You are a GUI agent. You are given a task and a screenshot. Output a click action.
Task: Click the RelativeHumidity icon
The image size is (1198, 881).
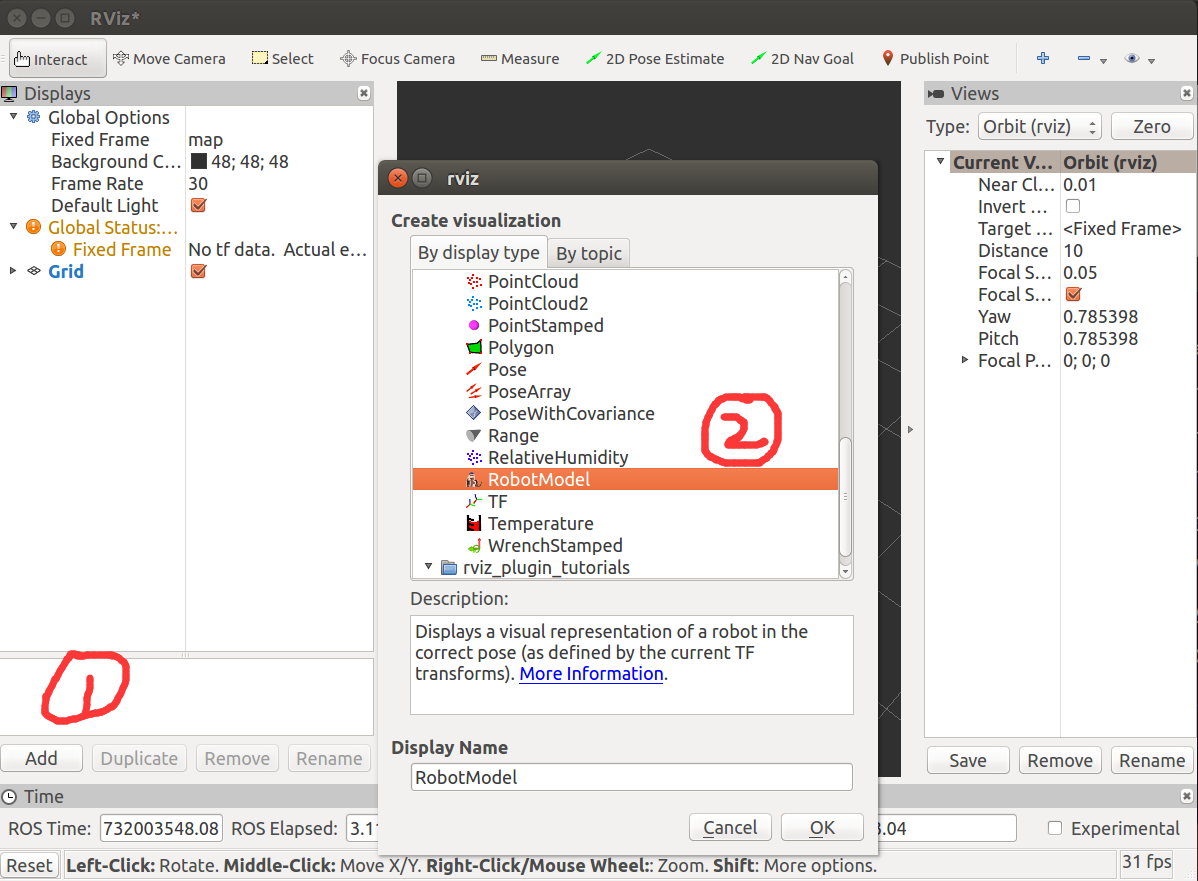point(474,458)
